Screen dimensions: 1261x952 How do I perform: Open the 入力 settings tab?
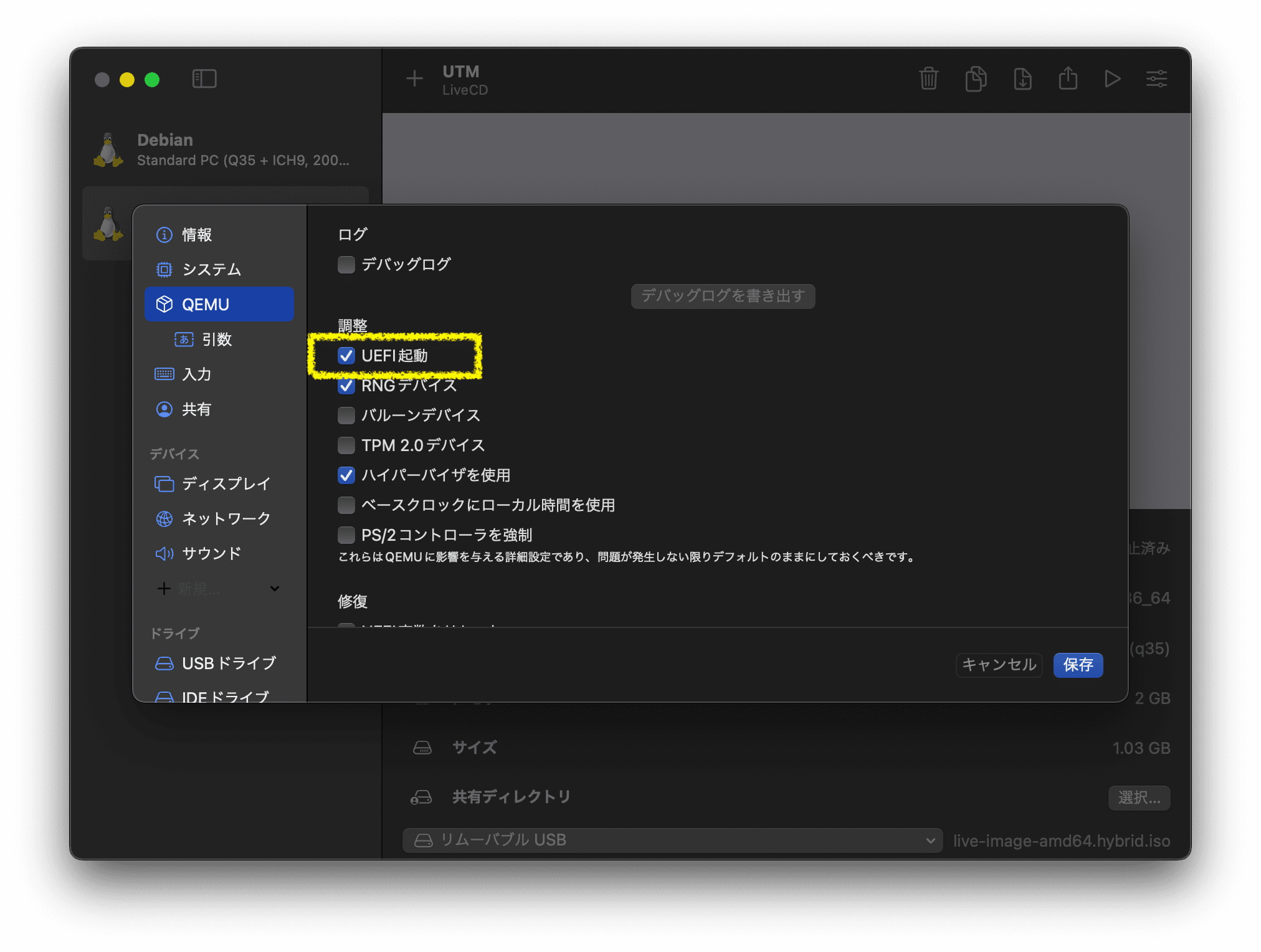(x=219, y=374)
